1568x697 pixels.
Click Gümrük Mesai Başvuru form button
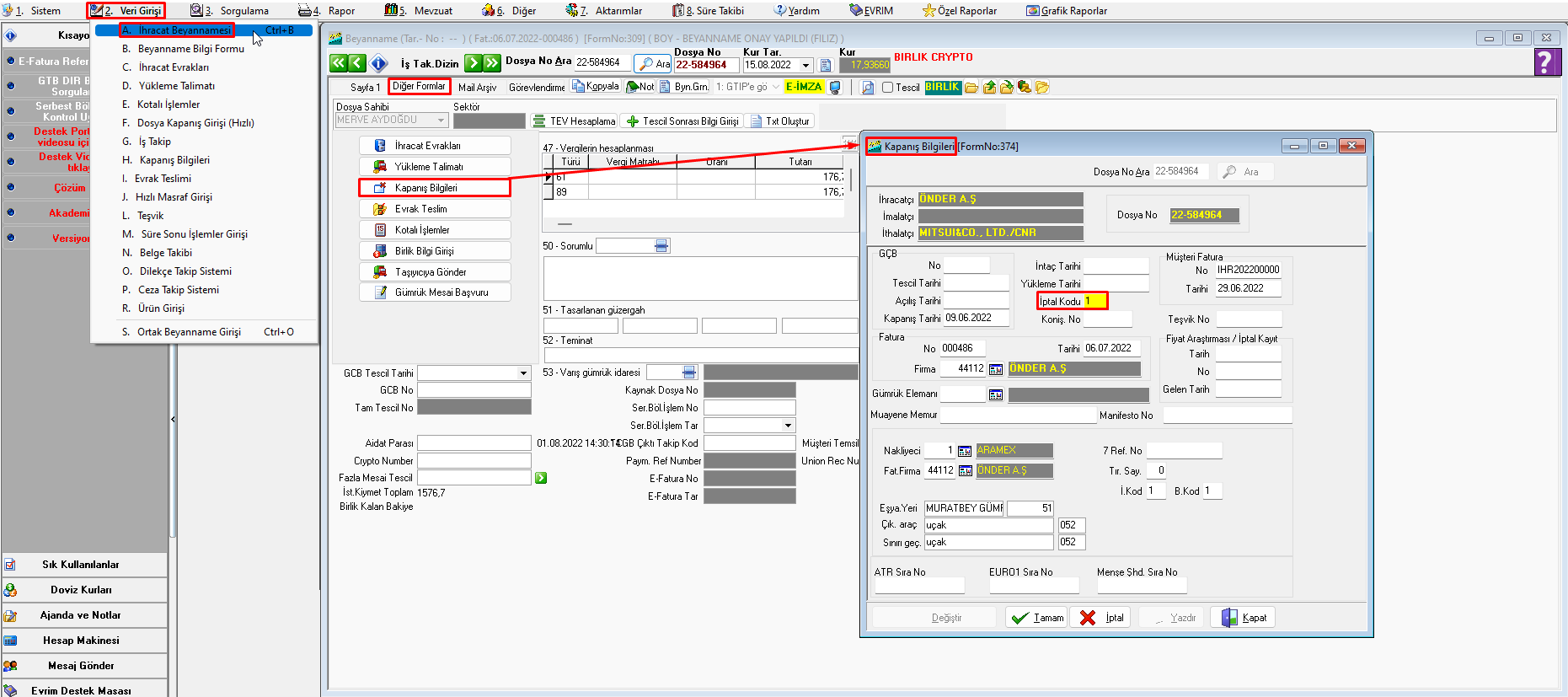tap(435, 292)
